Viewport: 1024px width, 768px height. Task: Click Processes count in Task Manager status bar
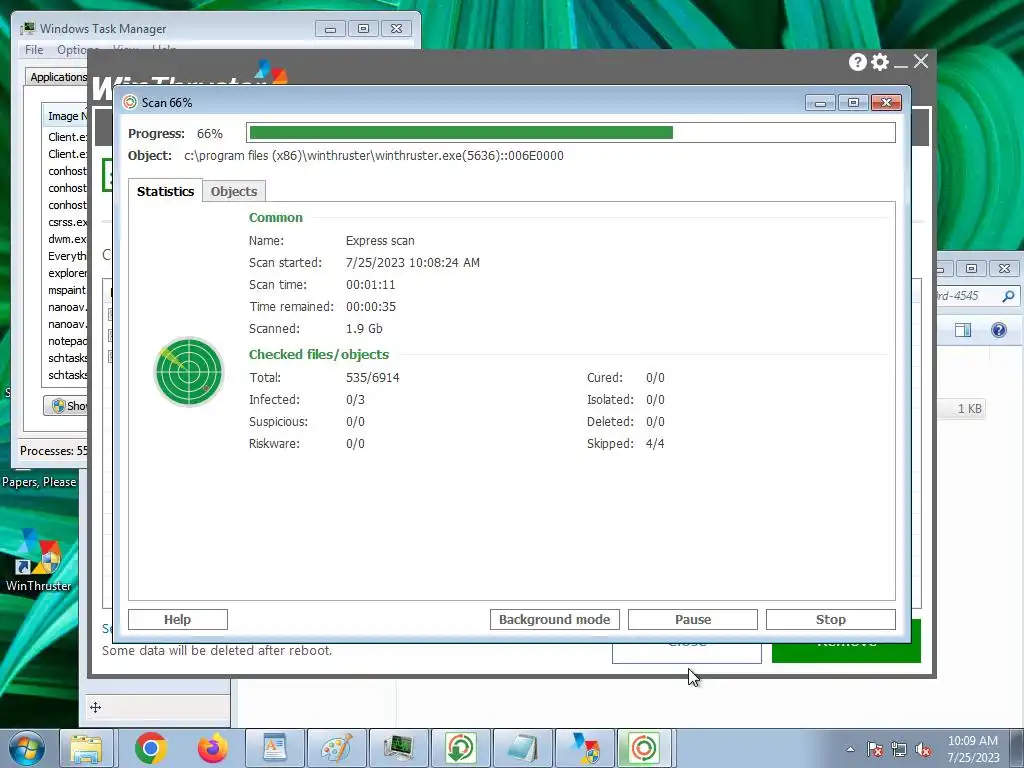click(54, 451)
